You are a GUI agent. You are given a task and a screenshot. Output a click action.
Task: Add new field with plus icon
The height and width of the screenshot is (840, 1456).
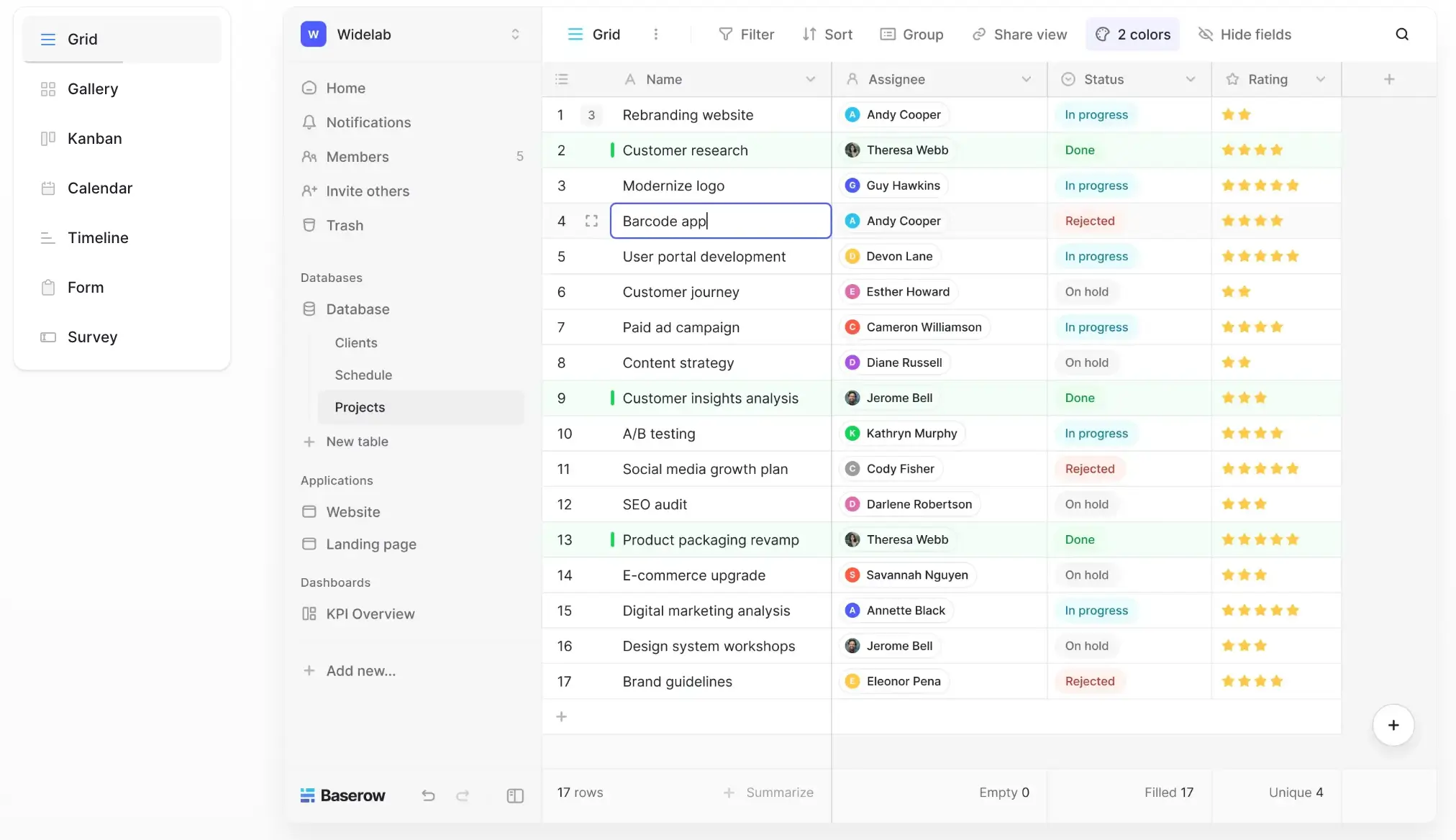[x=1389, y=79]
